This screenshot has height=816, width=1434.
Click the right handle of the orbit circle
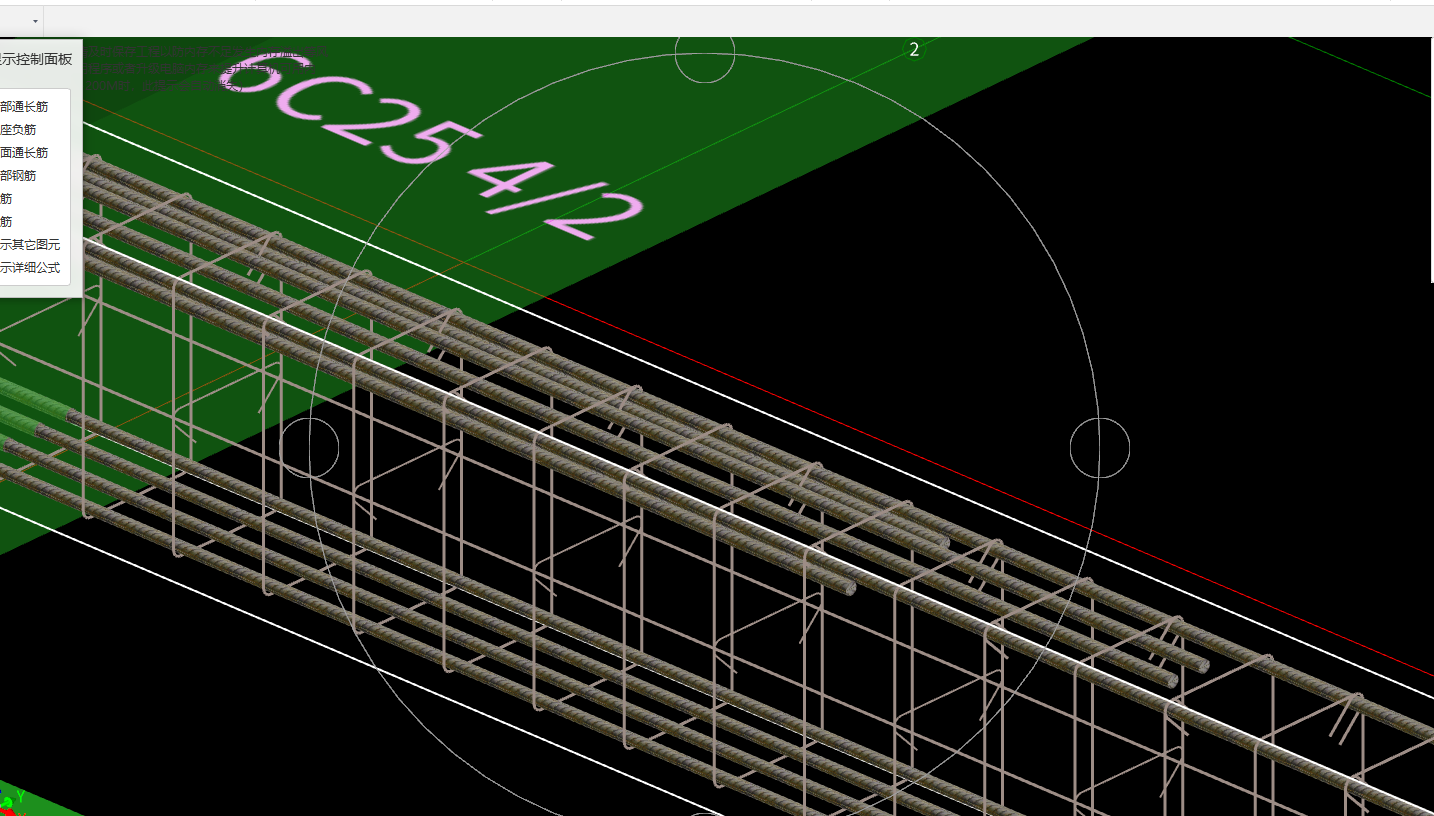(x=1100, y=447)
